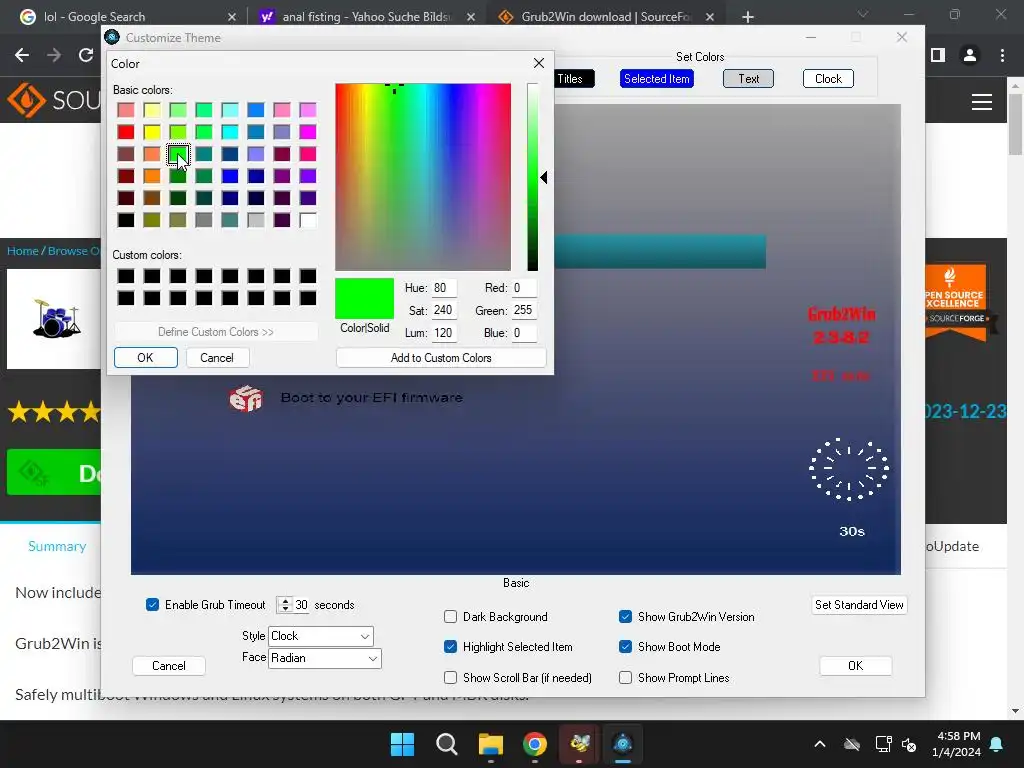Toggle the Chrome side panel icon
The image size is (1024, 768).
click(938, 56)
